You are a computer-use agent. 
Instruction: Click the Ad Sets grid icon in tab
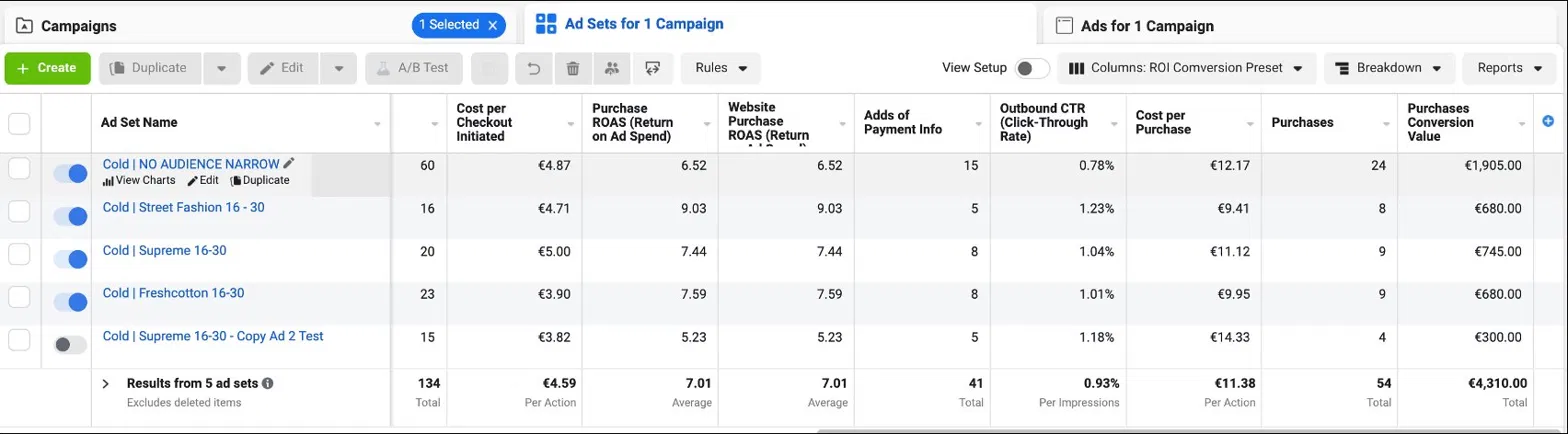click(x=546, y=24)
